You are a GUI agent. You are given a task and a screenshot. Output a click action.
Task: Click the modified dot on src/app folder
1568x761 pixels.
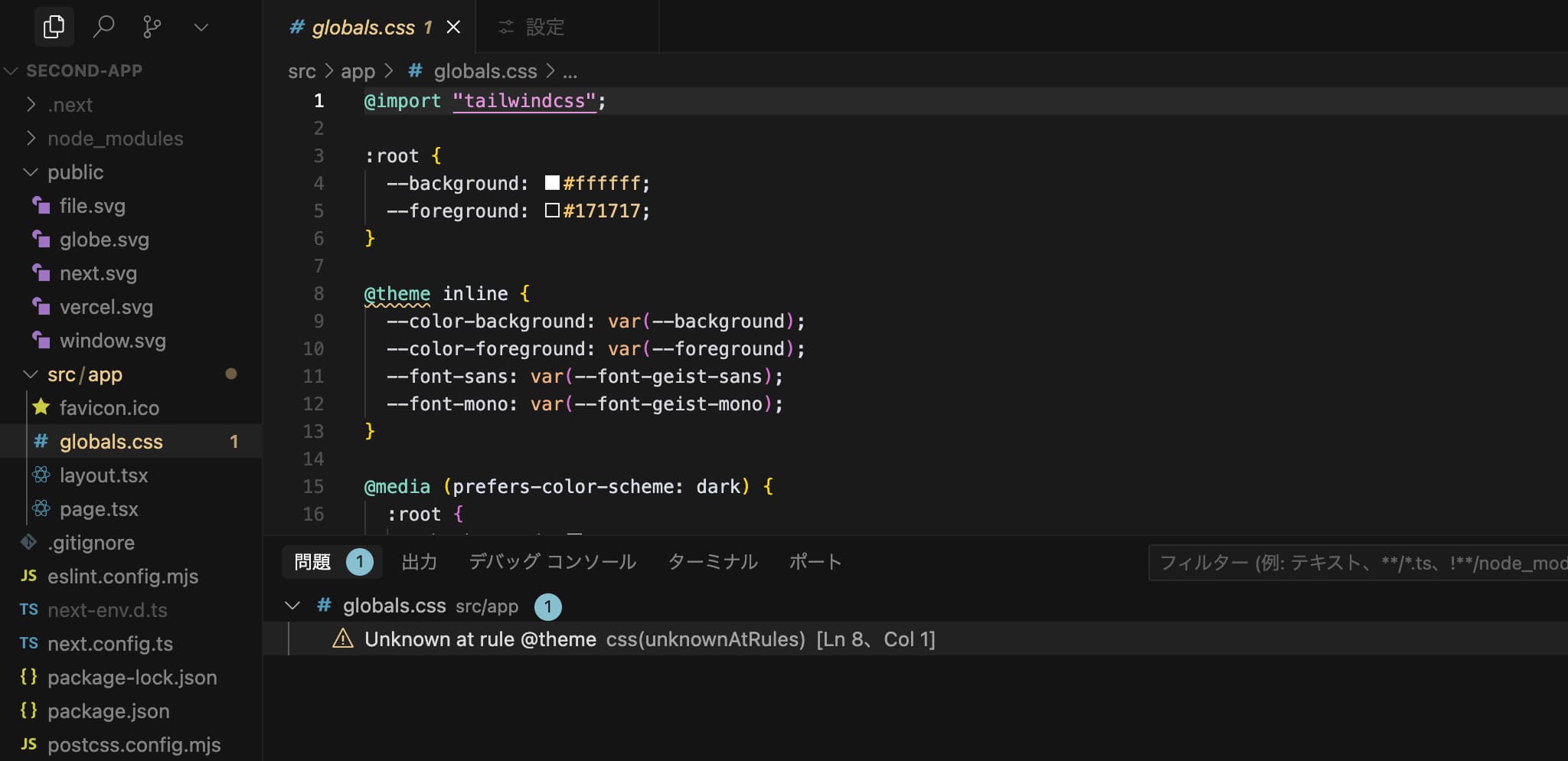231,374
